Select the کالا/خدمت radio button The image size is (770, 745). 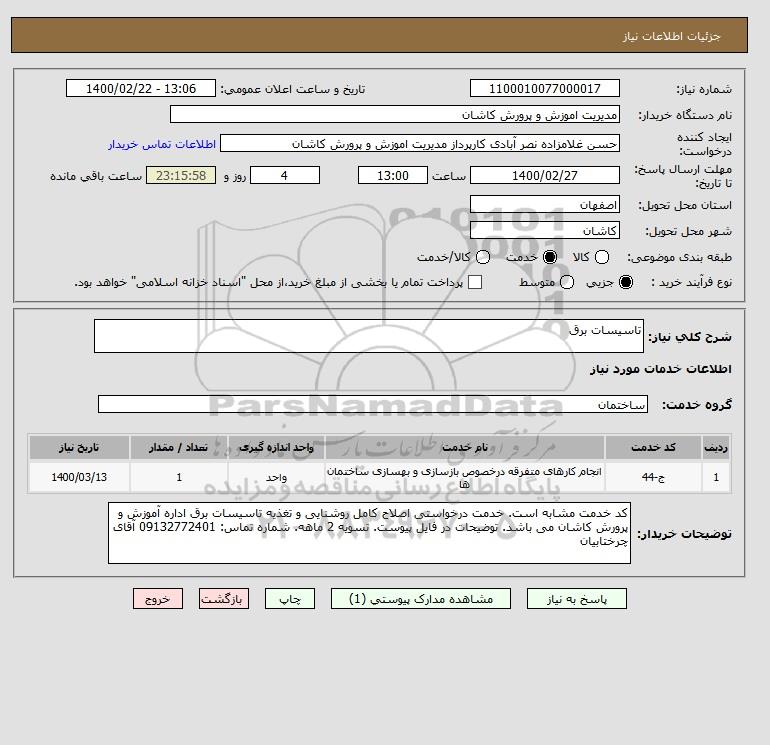(x=483, y=257)
